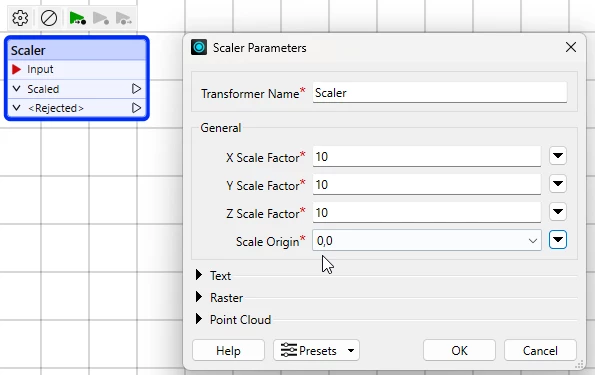Image resolution: width=595 pixels, height=375 pixels.
Task: Open Z Scale Factor options arrow
Action: 557,212
